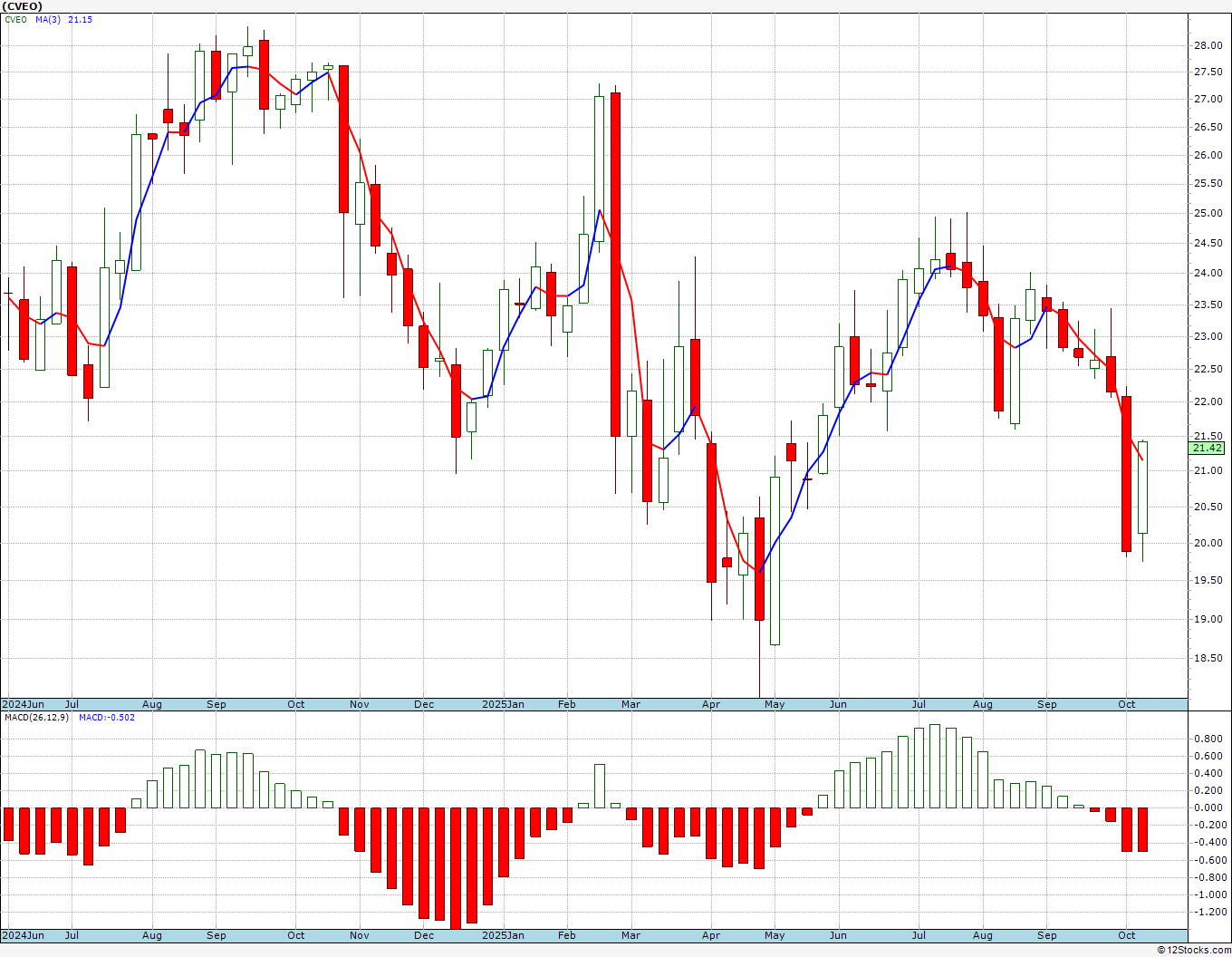Click Mar on the MACD panel date axis

[630, 935]
